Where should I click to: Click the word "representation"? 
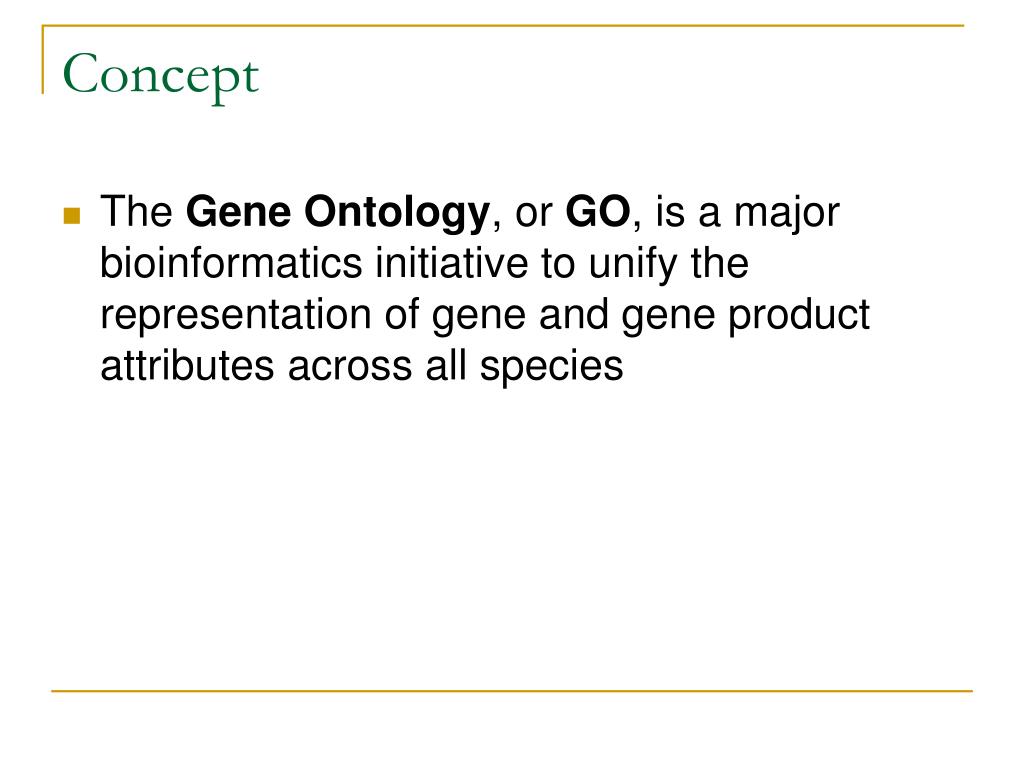click(236, 315)
